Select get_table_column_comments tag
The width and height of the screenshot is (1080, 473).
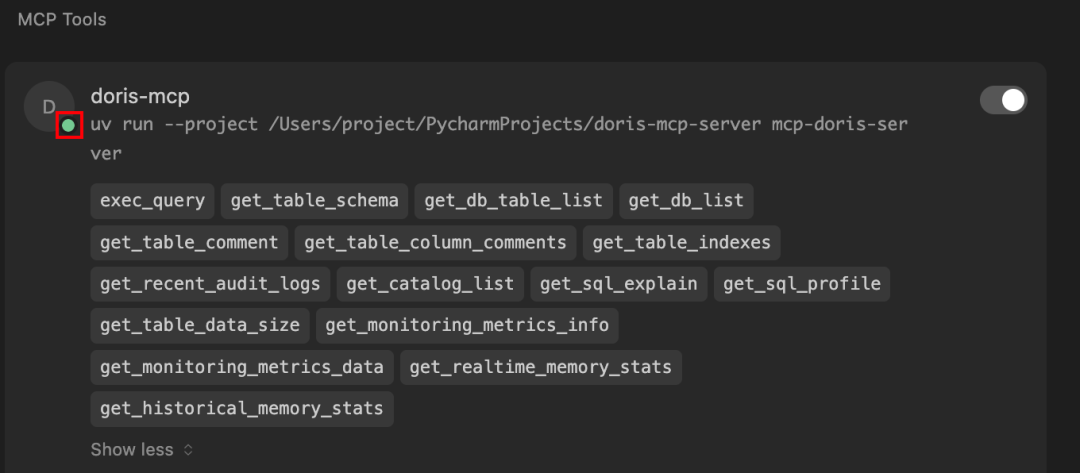pyautogui.click(x=435, y=242)
